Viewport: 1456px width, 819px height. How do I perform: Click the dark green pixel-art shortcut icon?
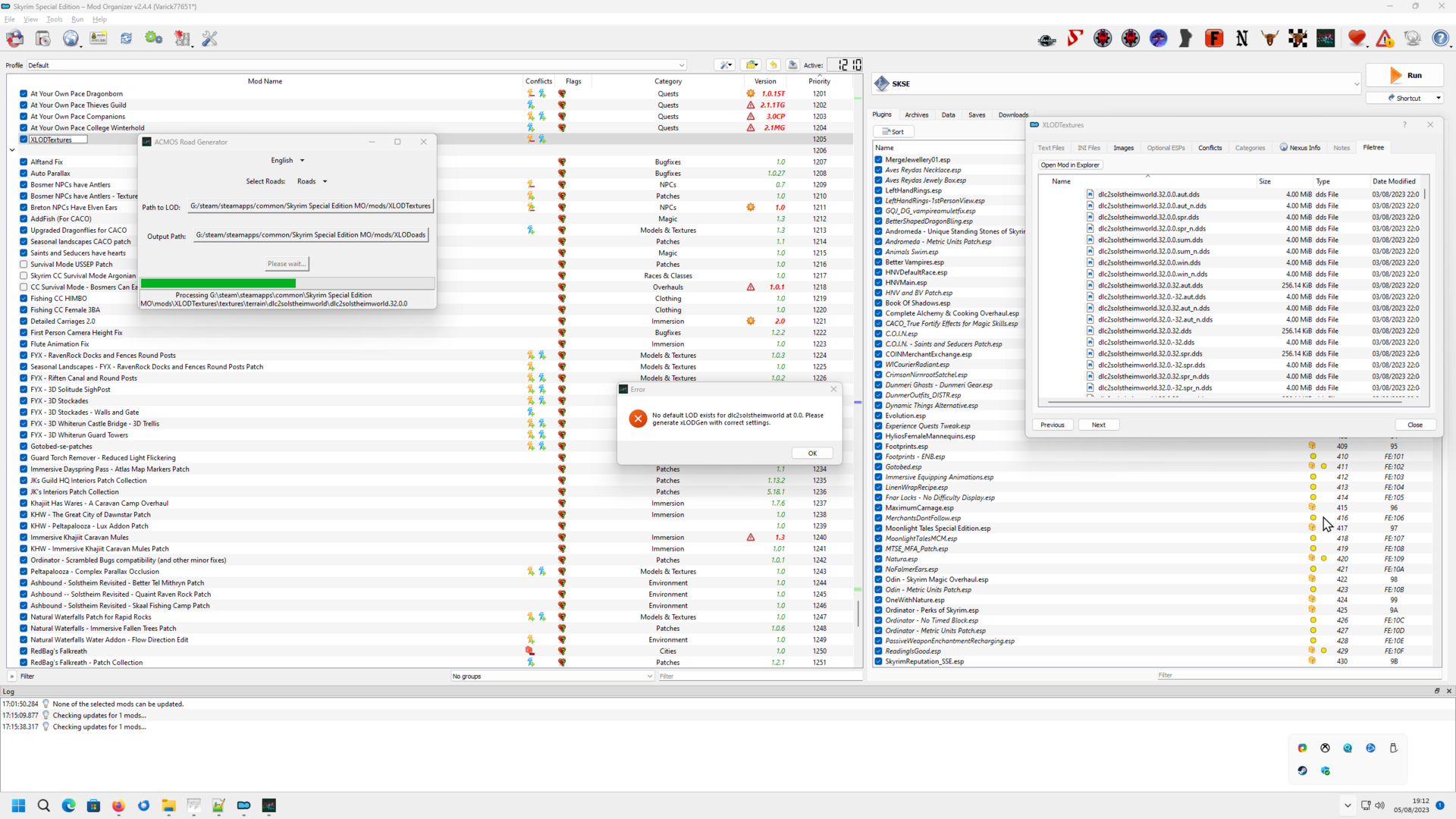tap(1326, 38)
